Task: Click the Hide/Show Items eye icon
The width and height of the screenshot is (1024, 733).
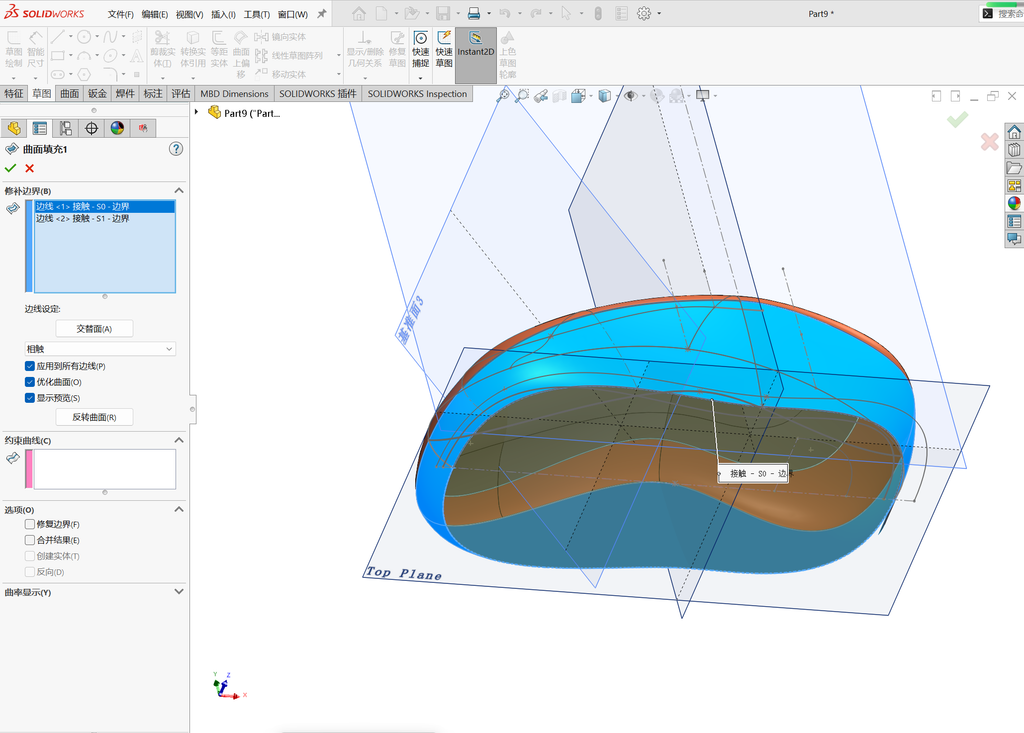Action: point(630,96)
